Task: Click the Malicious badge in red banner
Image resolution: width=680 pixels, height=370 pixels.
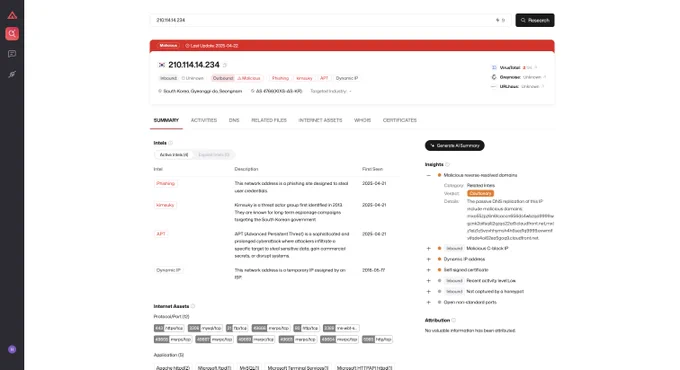Action: [x=168, y=46]
